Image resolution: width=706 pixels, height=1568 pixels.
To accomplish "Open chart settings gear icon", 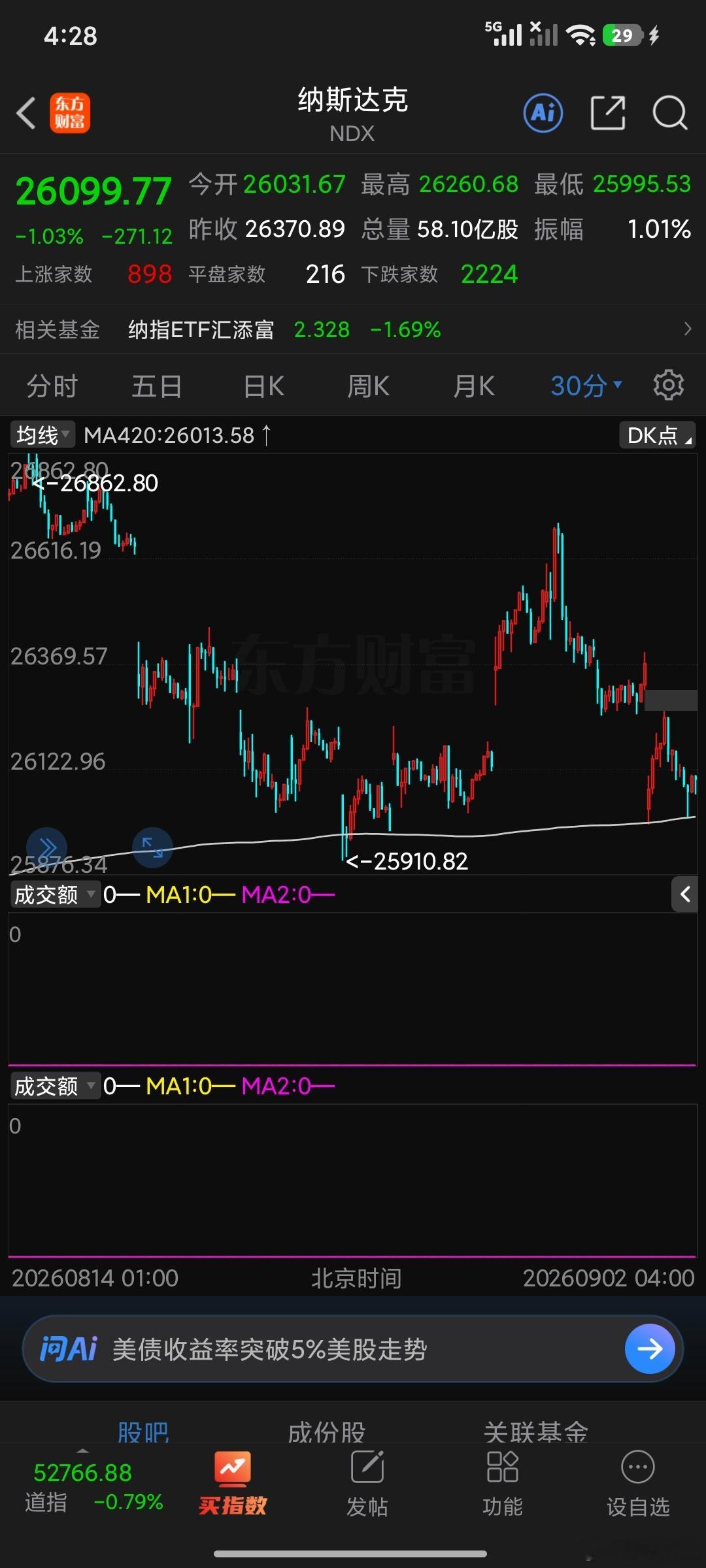I will (x=668, y=385).
